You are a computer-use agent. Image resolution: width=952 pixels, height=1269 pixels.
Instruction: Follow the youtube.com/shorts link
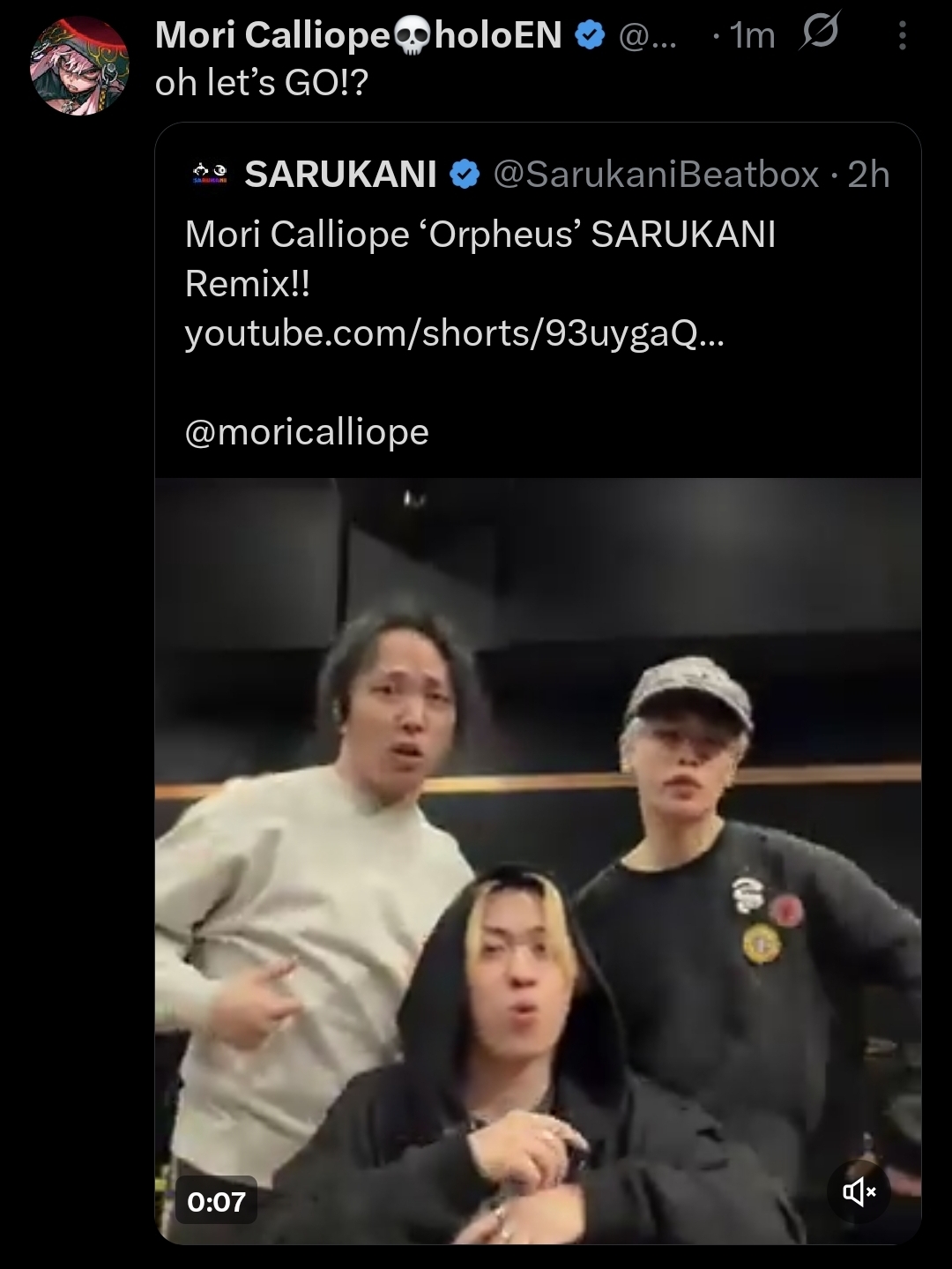pyautogui.click(x=455, y=333)
